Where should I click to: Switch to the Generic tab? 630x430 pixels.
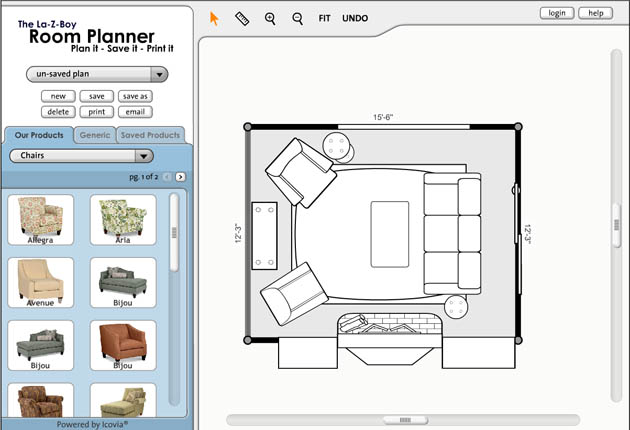coord(95,135)
